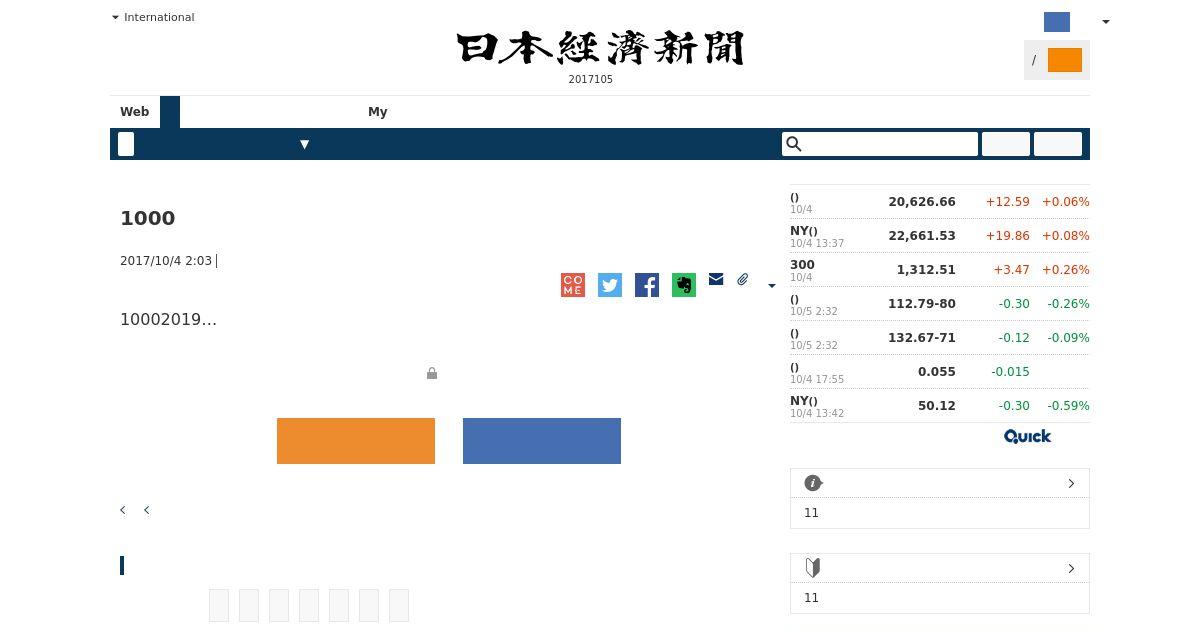Open the Nikkei average 20,626.66 row

pyautogui.click(x=940, y=202)
